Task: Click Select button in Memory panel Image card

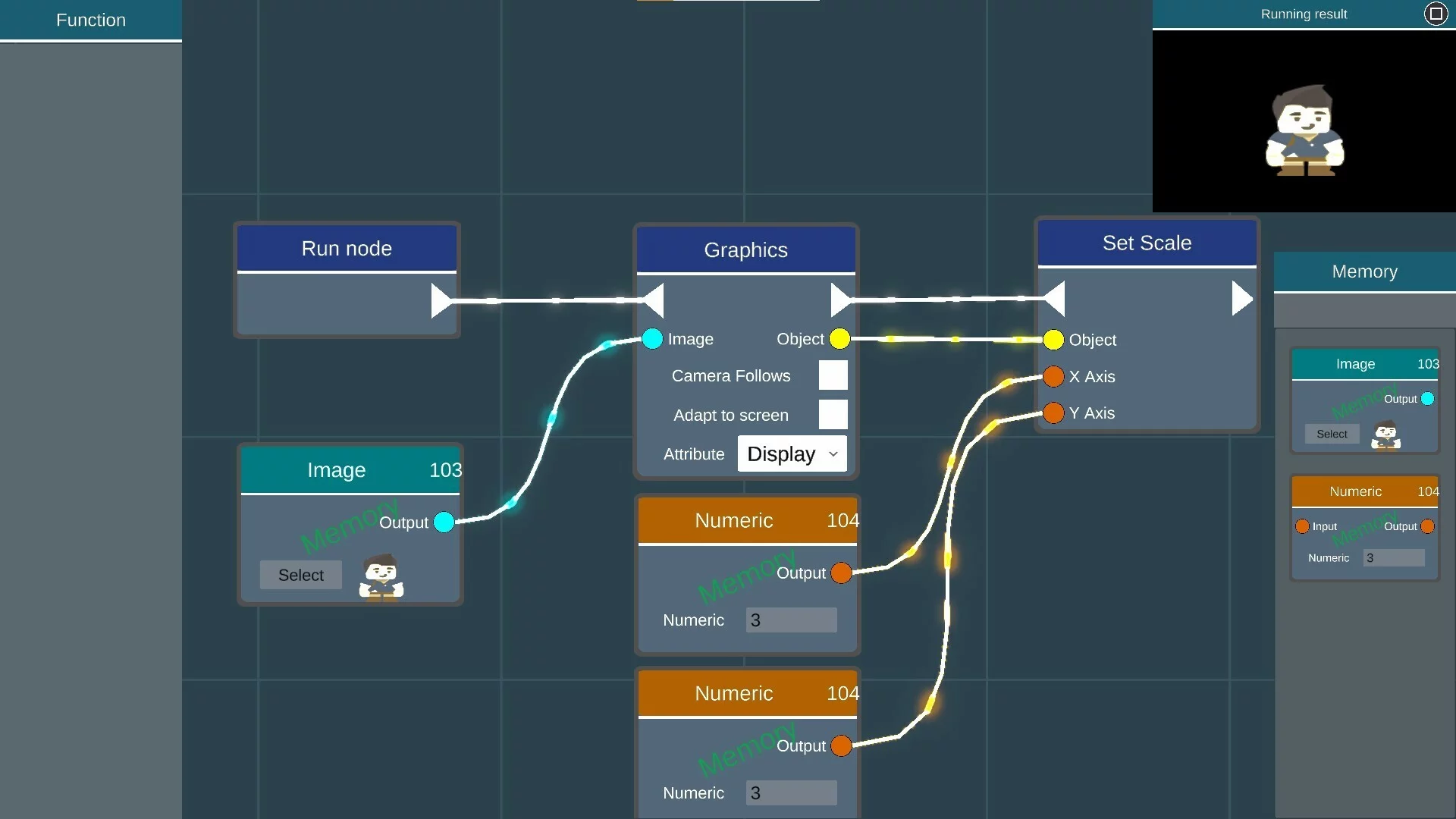Action: point(1332,434)
